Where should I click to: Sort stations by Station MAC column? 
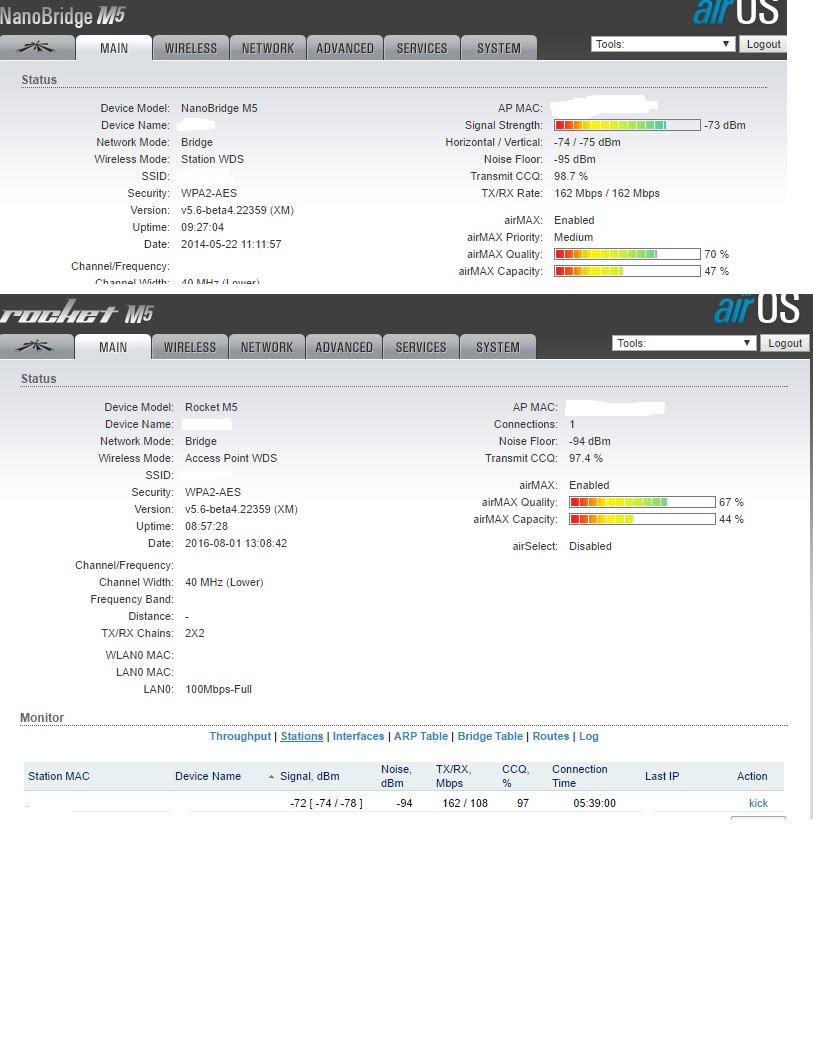[59, 776]
